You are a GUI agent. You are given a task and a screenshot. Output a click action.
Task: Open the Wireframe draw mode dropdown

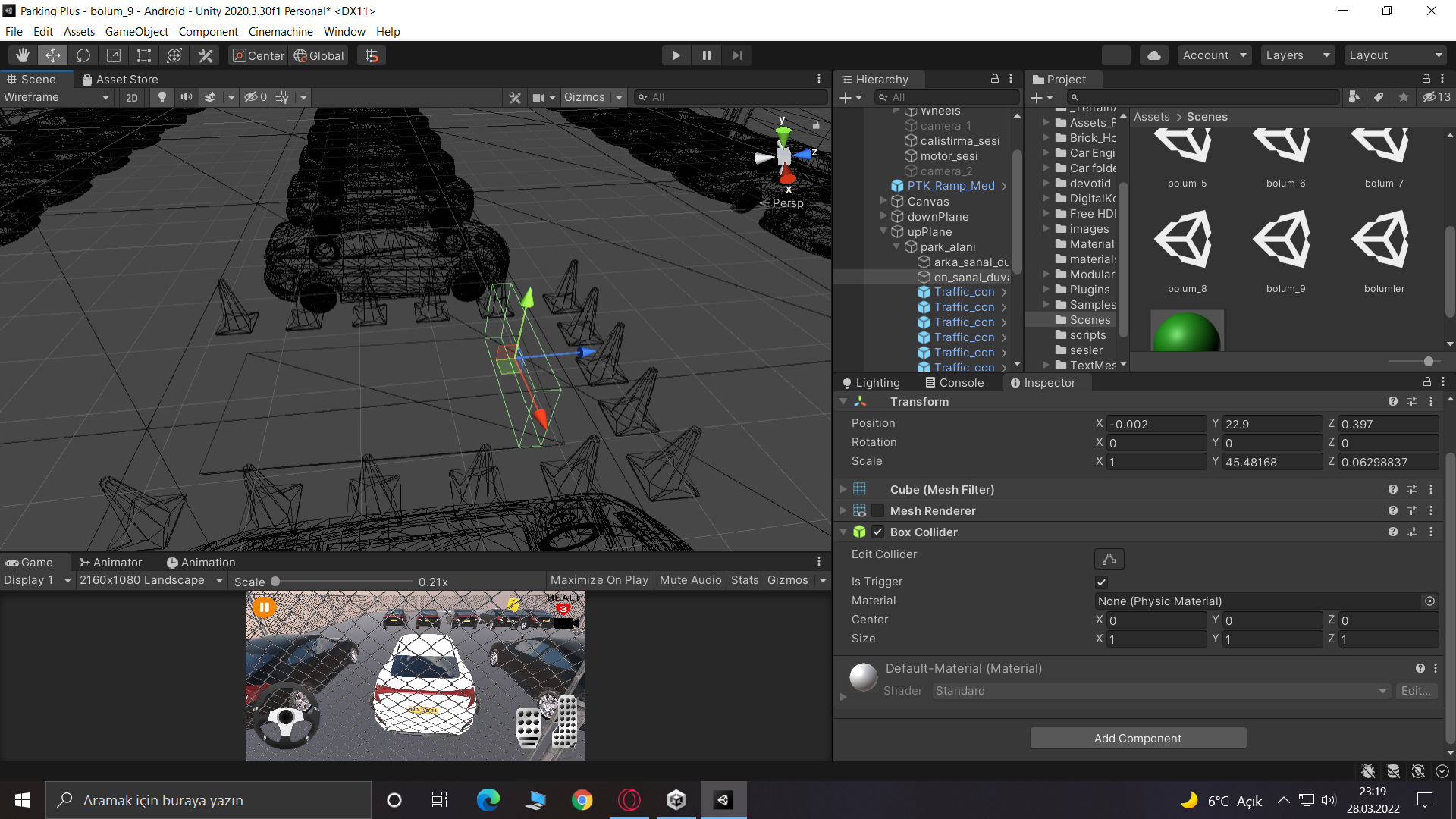click(x=57, y=97)
